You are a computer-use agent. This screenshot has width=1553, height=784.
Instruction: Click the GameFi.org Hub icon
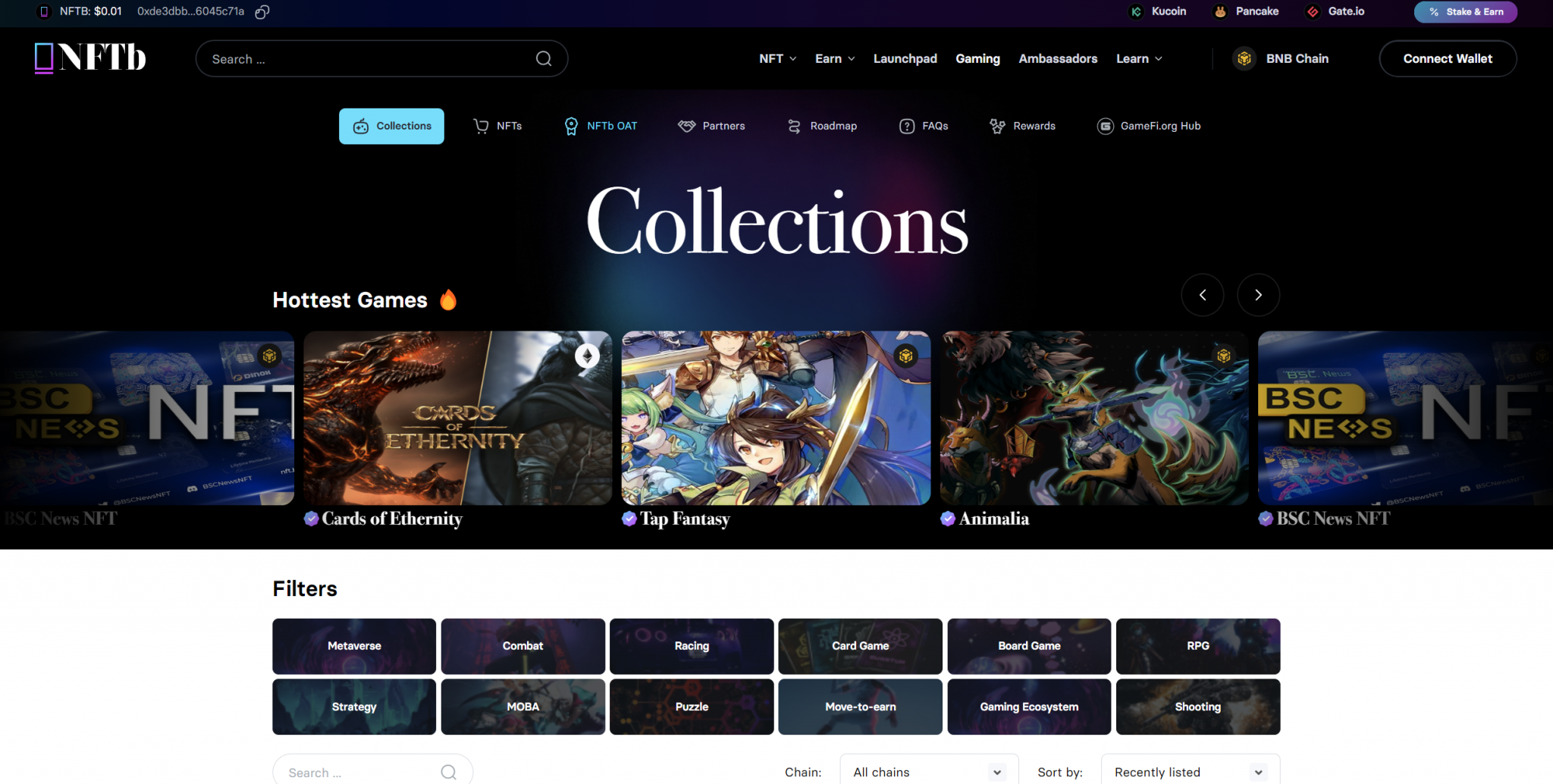coord(1106,126)
